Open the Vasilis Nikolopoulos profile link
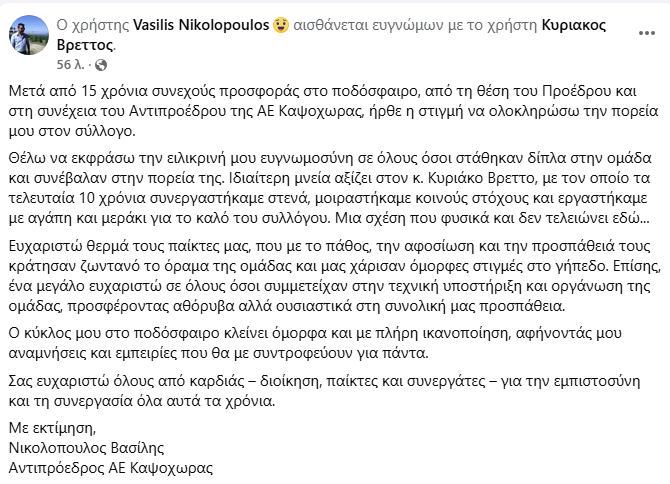Image resolution: width=670 pixels, height=484 pixels. [x=201, y=25]
